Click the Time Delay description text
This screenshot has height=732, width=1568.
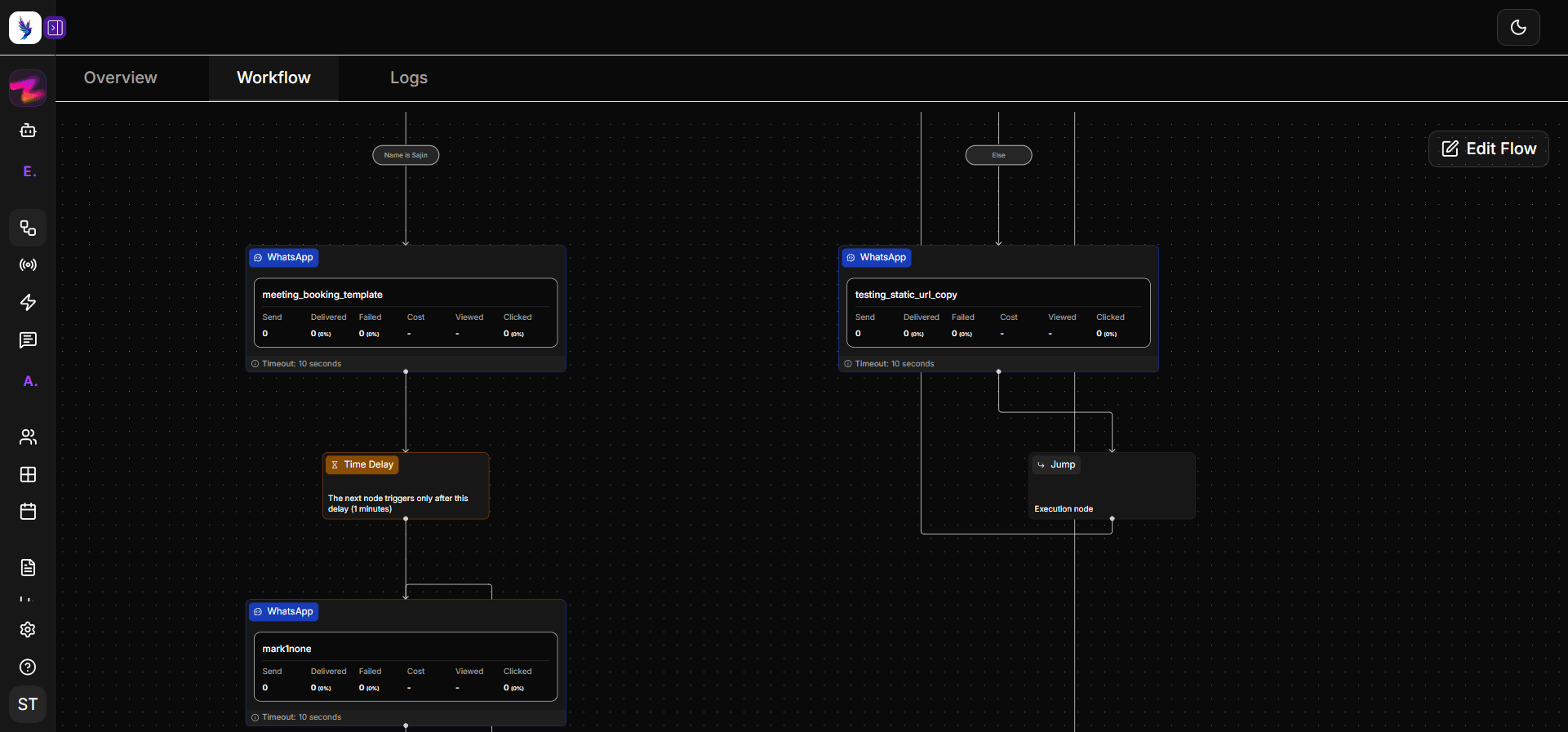click(x=398, y=504)
